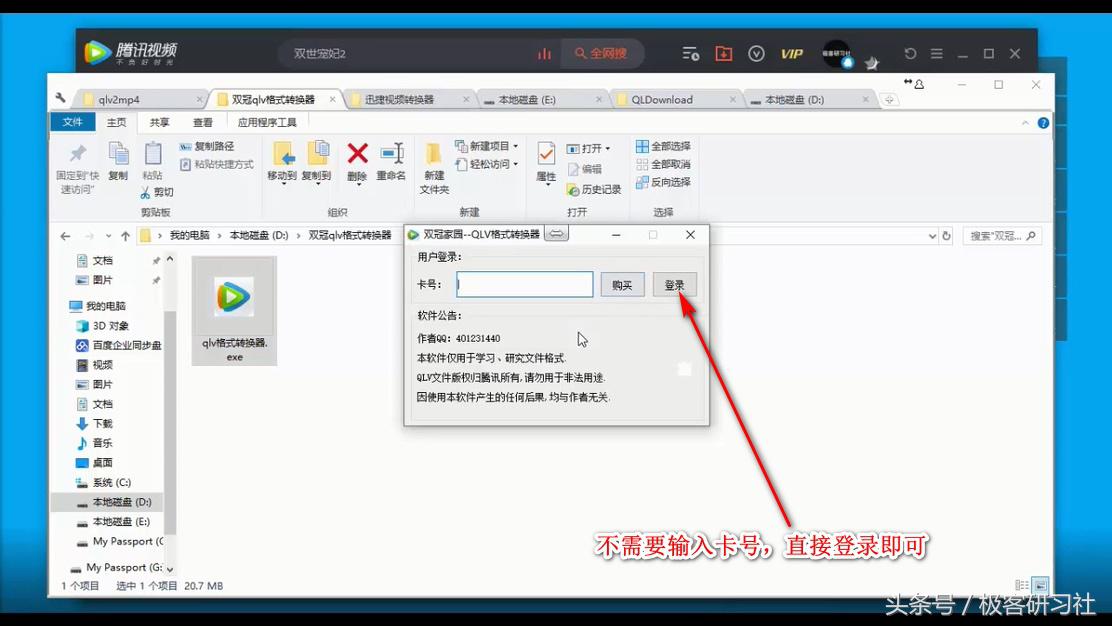Select My Passport (G:) in navigation tree
Viewport: 1112px width, 626px height.
point(124,568)
